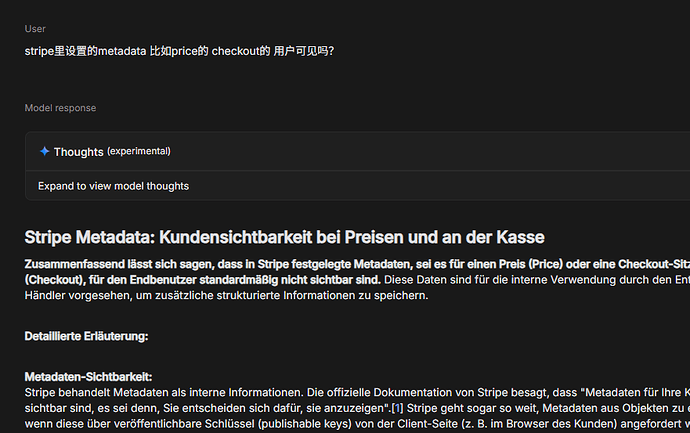Image resolution: width=690 pixels, height=433 pixels.
Task: Click the (experimental) tag next to Thoughts
Action: point(139,151)
